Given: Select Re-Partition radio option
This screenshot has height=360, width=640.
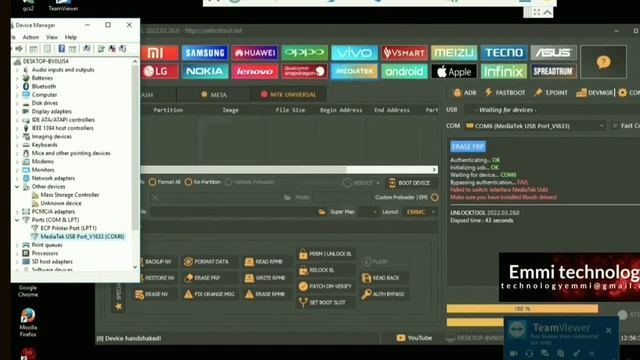Looking at the screenshot, I should [202, 182].
